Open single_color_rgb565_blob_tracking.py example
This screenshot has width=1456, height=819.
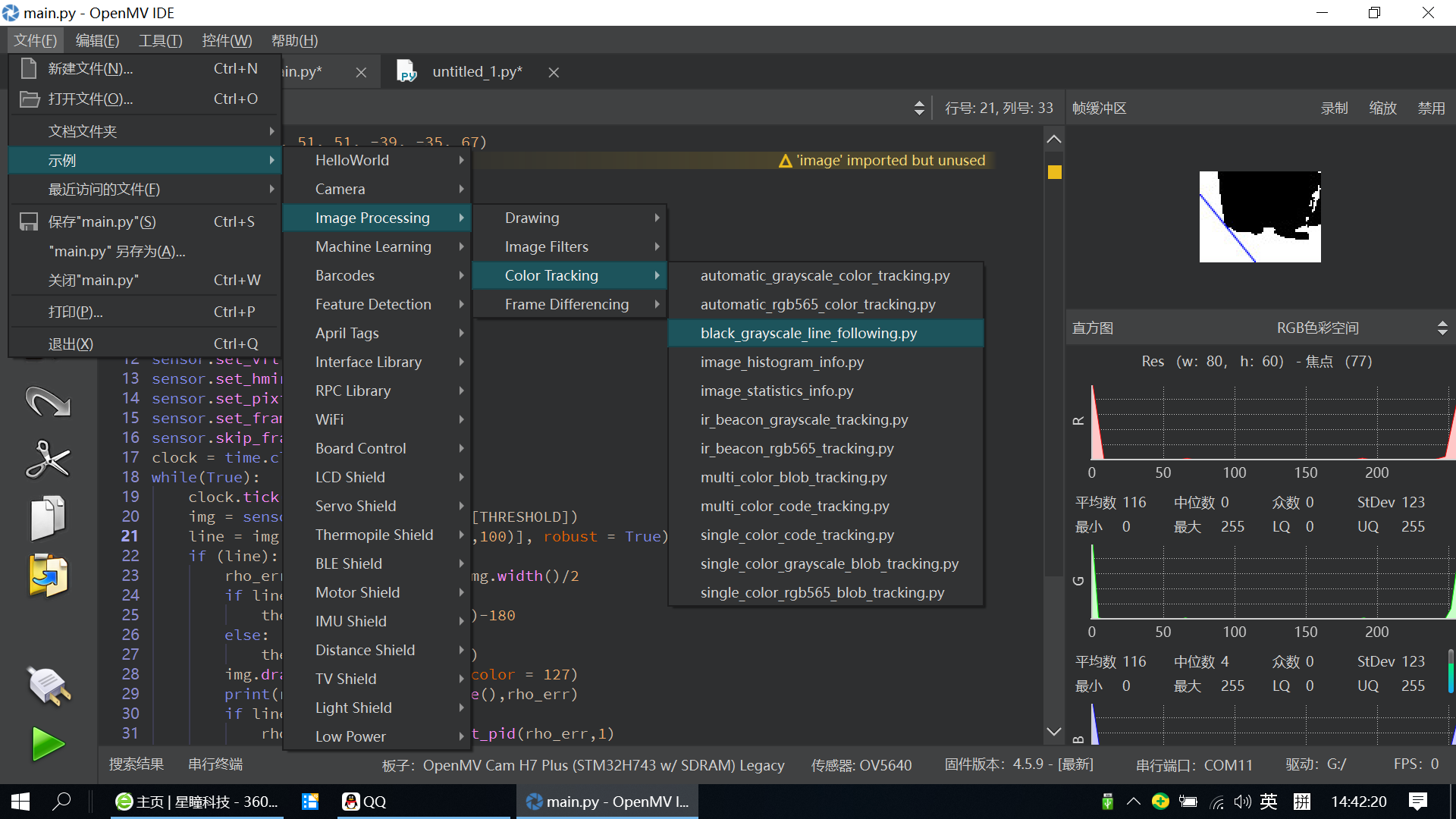tap(826, 592)
